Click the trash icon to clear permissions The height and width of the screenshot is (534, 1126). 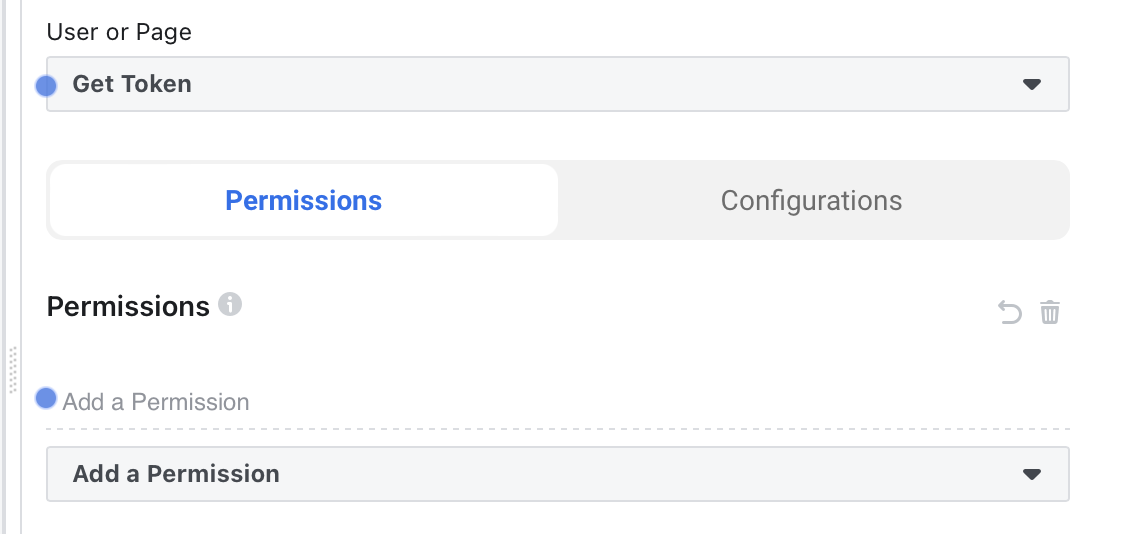pyautogui.click(x=1050, y=312)
